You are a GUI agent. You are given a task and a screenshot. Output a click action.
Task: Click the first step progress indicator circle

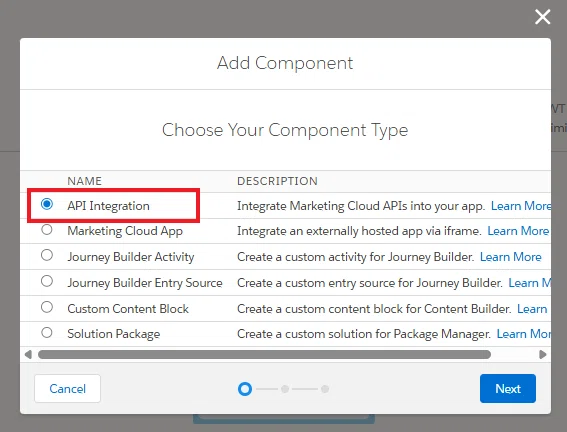tap(245, 389)
